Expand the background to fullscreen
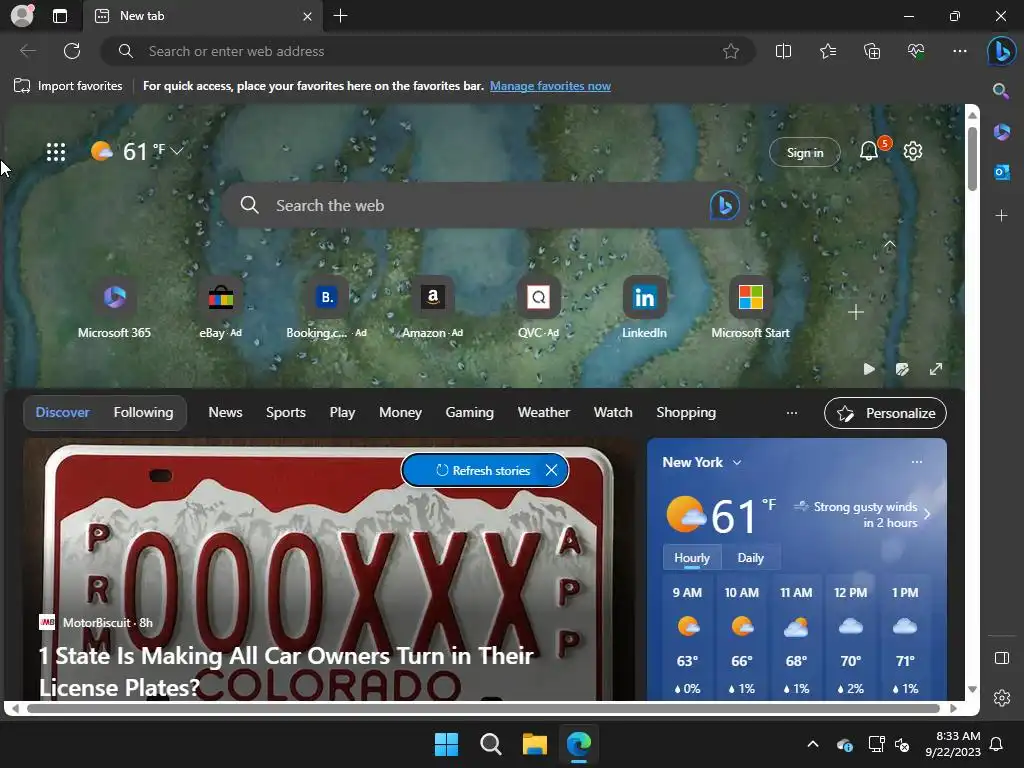The height and width of the screenshot is (768, 1024). point(936,369)
